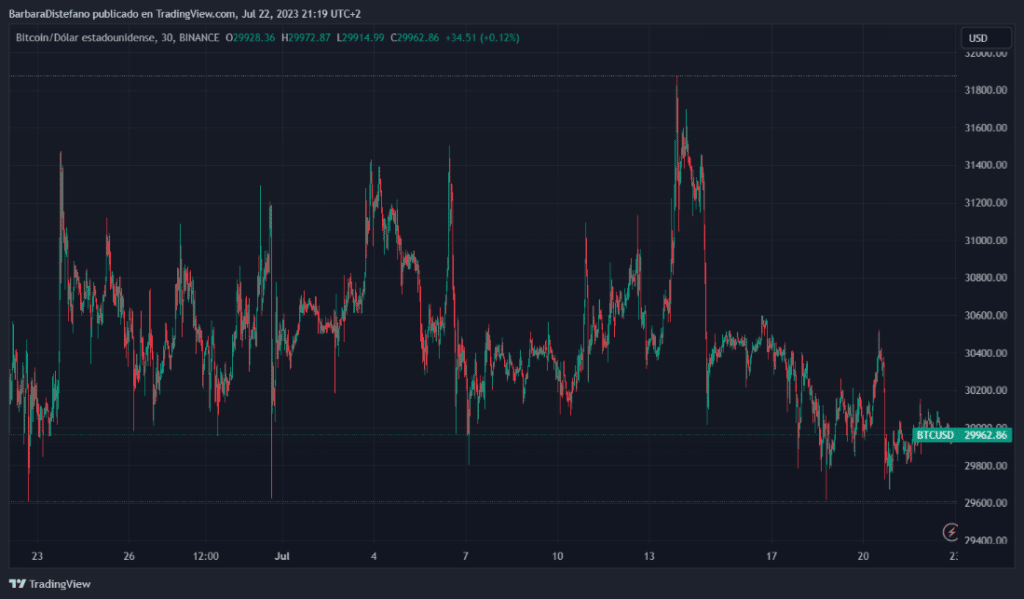Click the 30600.00 level on price scale
Image resolution: width=1024 pixels, height=599 pixels.
click(984, 316)
